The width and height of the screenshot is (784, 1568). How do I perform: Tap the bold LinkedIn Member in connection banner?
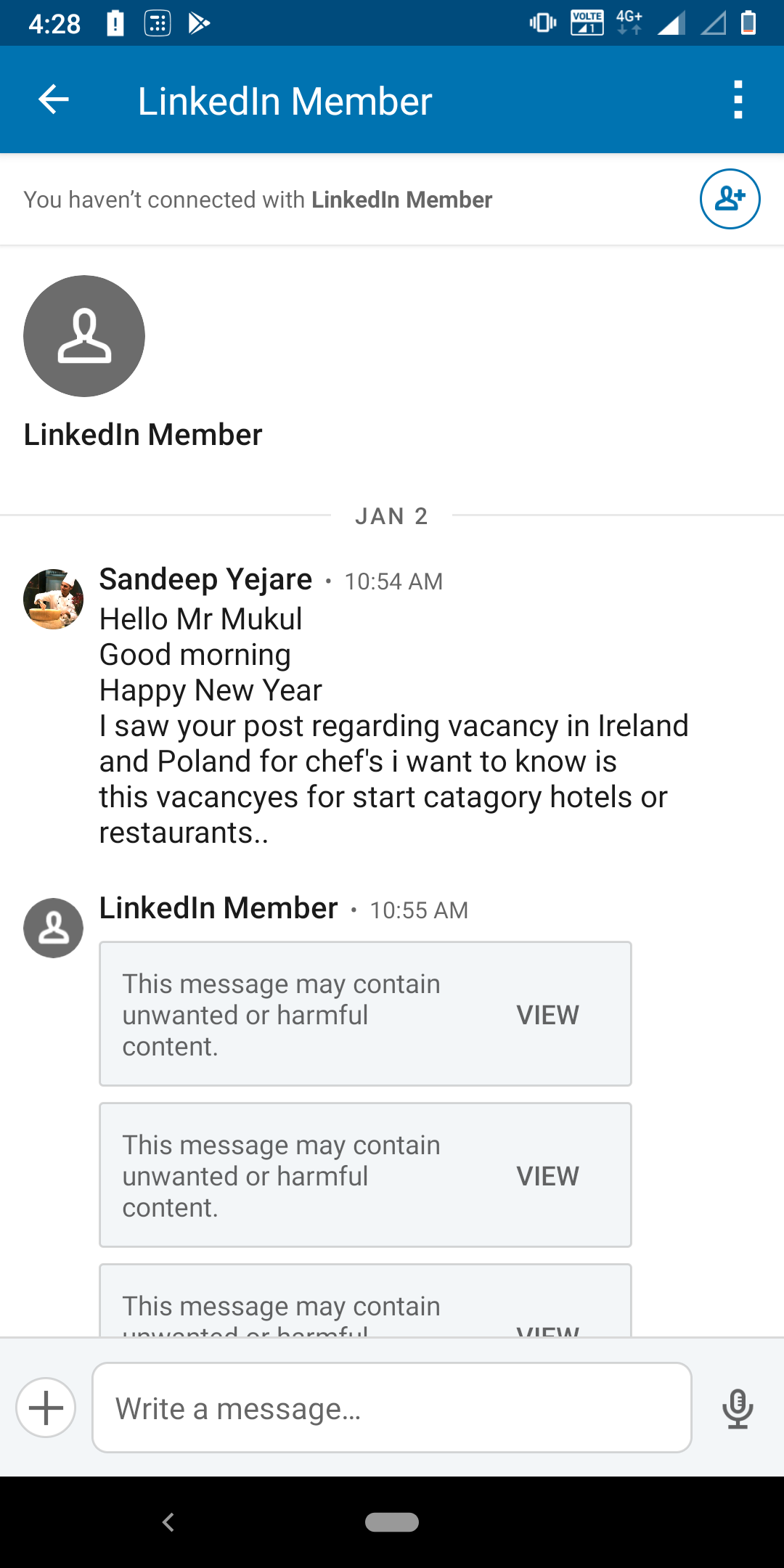[401, 200]
